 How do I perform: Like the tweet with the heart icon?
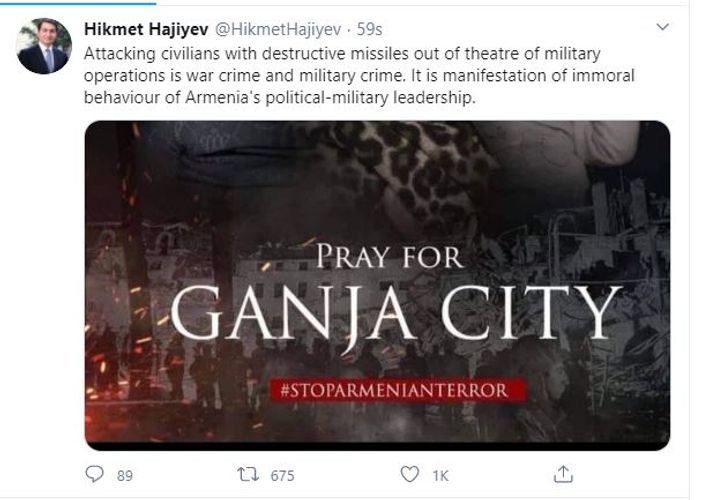click(x=409, y=474)
